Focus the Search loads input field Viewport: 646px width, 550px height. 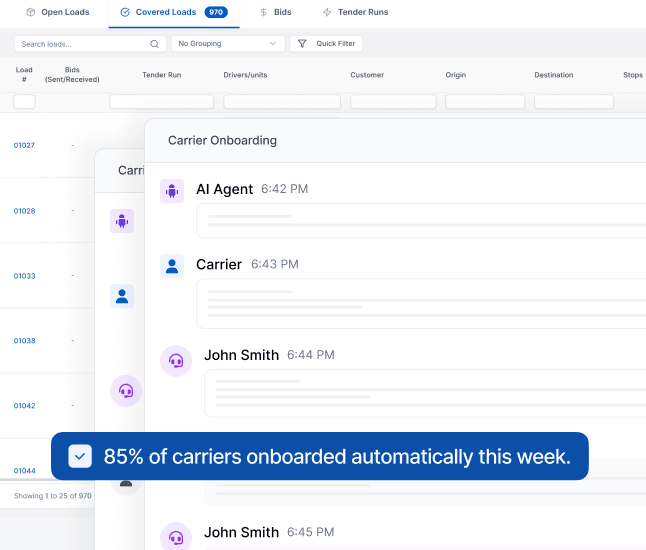click(x=90, y=44)
